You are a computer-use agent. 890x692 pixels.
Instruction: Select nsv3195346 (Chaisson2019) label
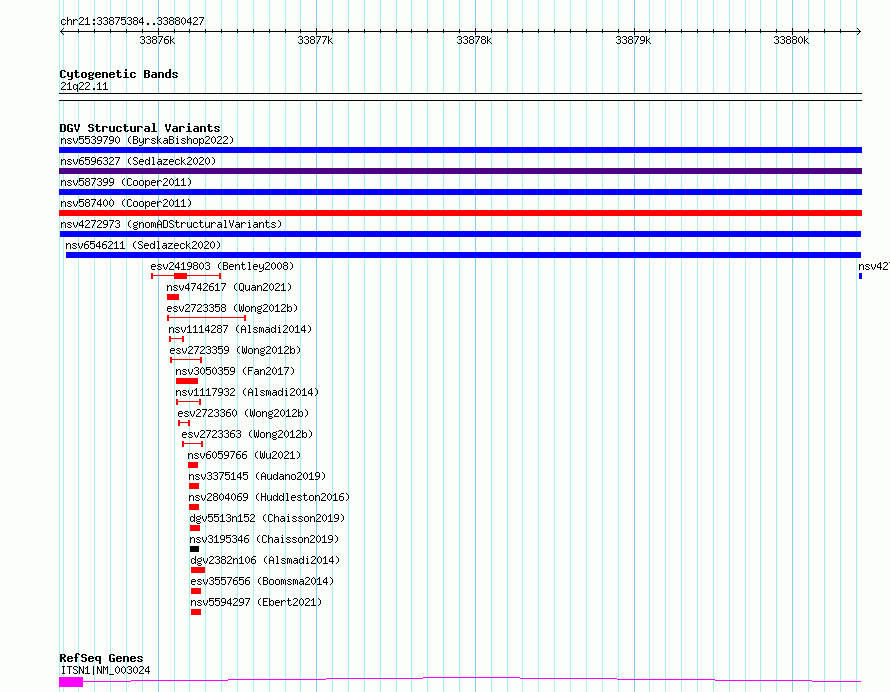pyautogui.click(x=264, y=539)
